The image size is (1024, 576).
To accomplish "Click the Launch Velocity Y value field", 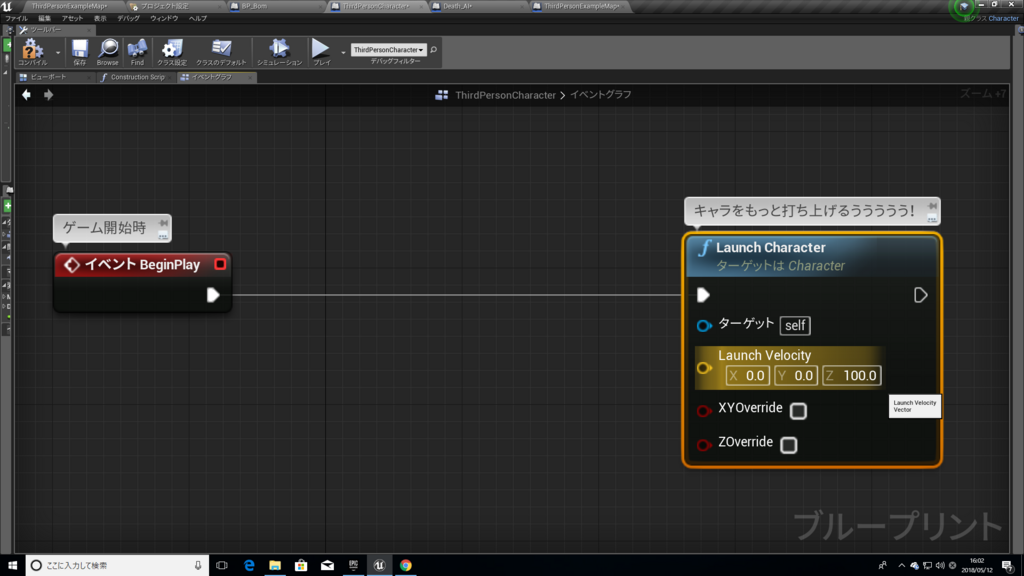I will (x=796, y=376).
